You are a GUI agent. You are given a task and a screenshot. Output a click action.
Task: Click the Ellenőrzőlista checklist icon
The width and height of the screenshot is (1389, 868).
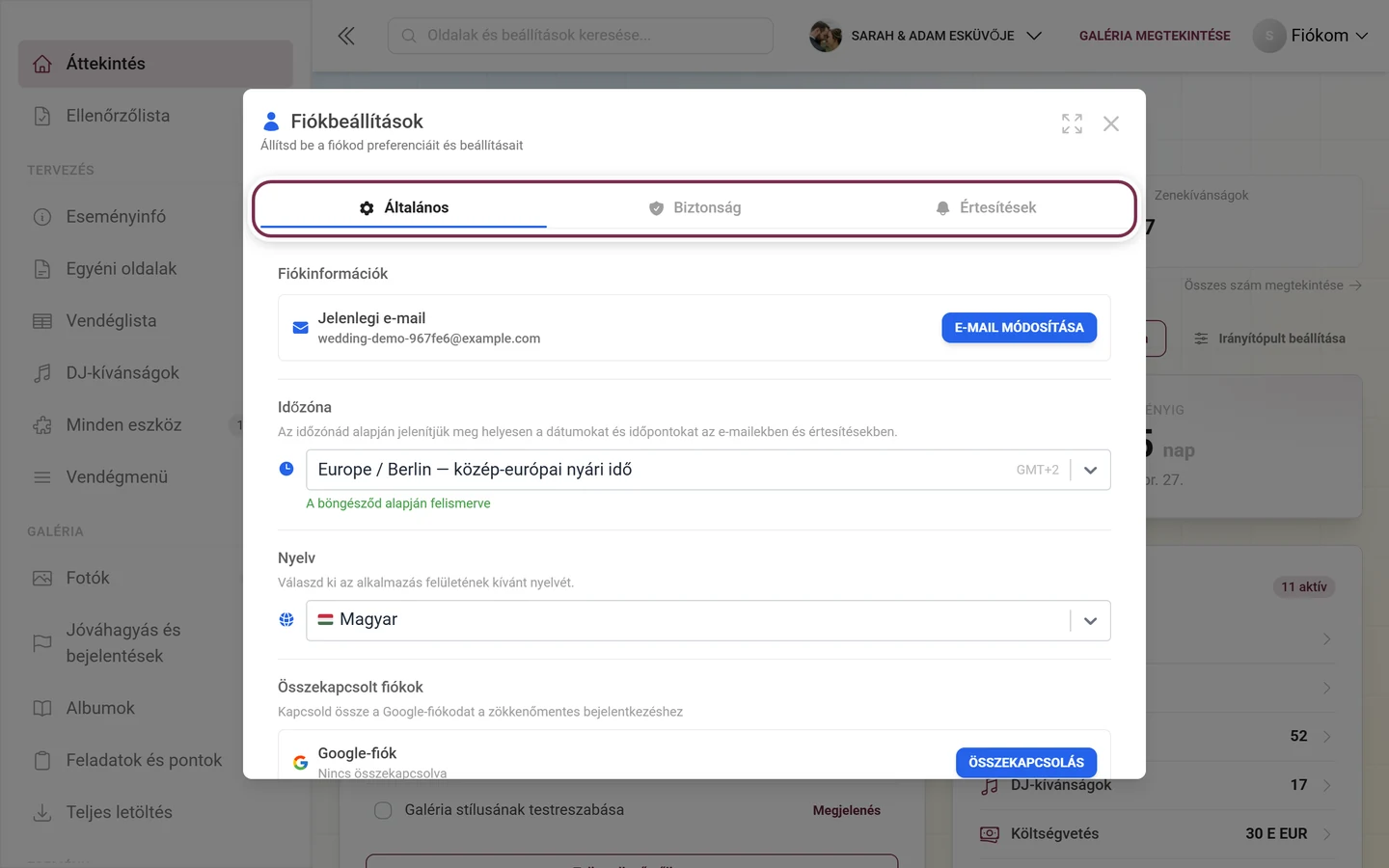point(42,116)
